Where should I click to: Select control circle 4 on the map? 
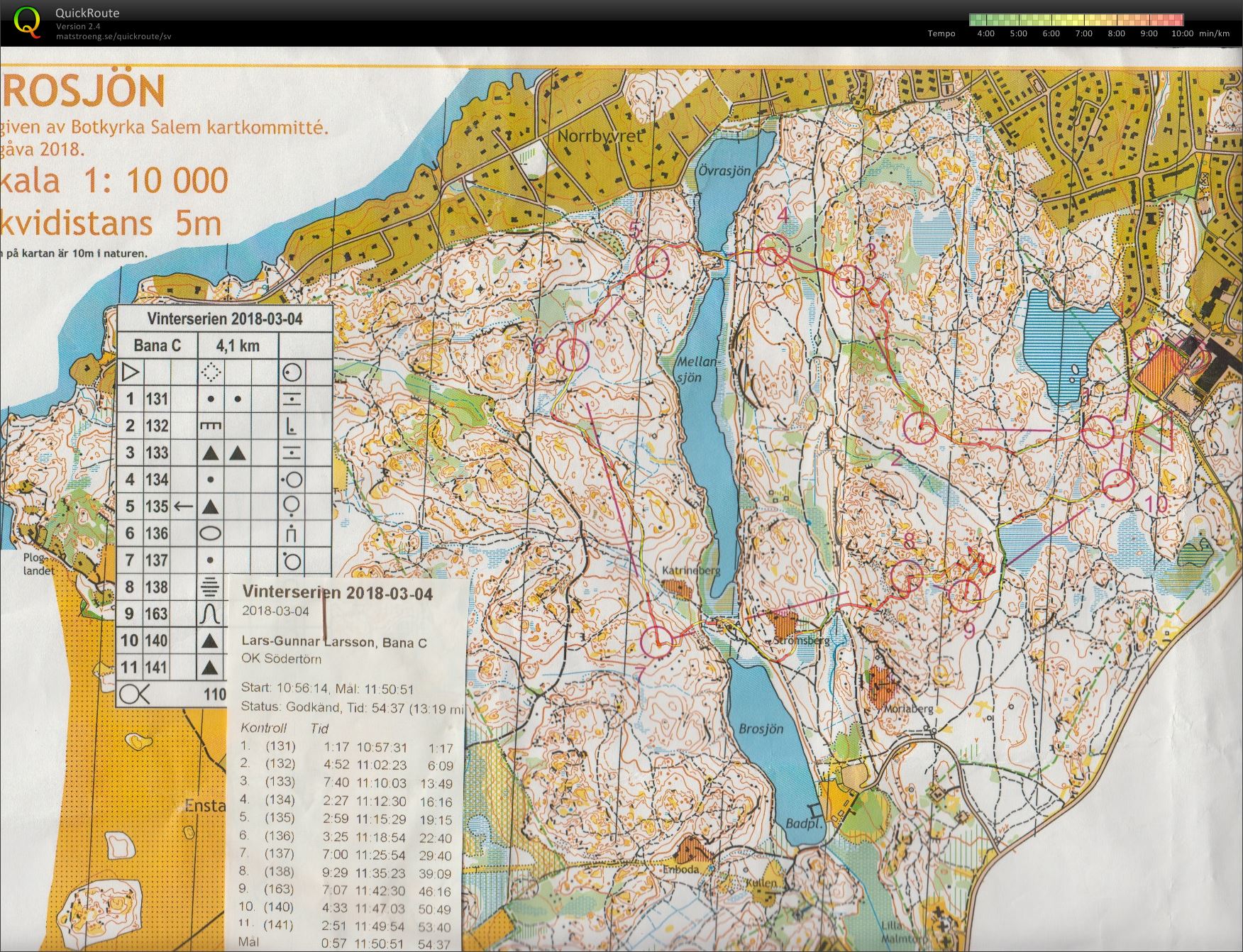[x=773, y=250]
